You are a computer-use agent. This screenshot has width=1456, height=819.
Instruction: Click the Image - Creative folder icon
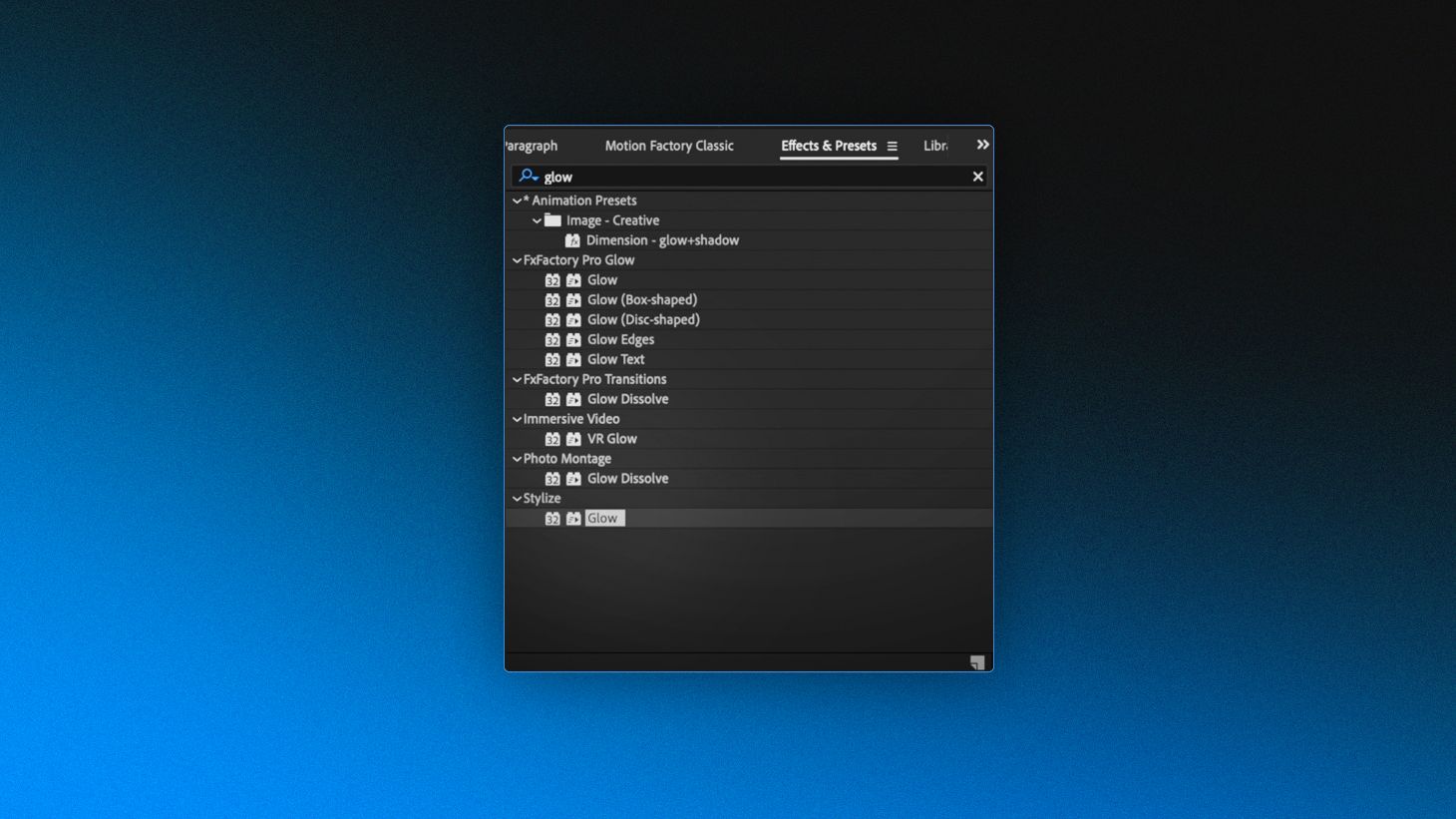552,220
